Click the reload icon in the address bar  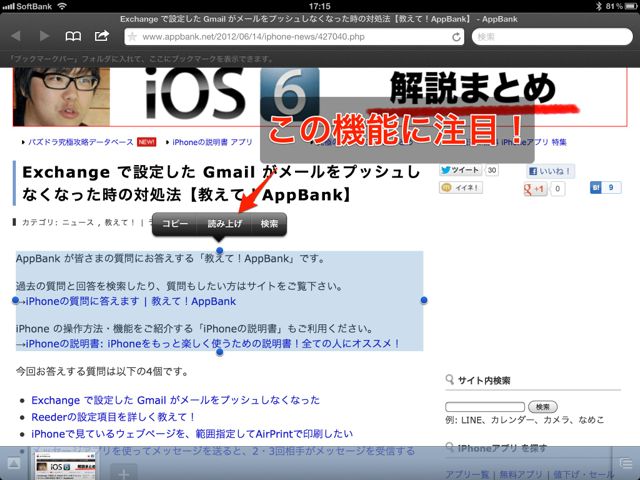pos(456,37)
